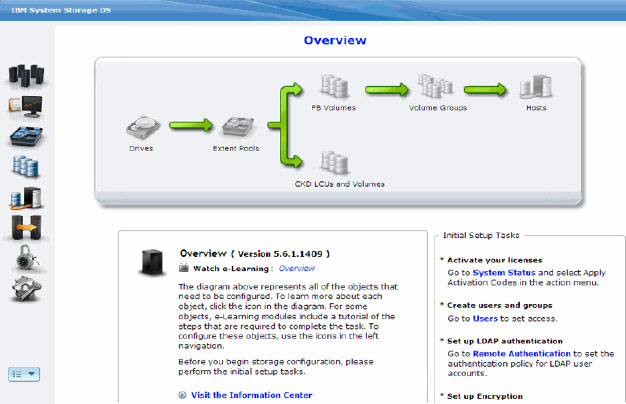Click the Extent Pools label text
Viewport: 626px width, 404px height.
[x=236, y=149]
